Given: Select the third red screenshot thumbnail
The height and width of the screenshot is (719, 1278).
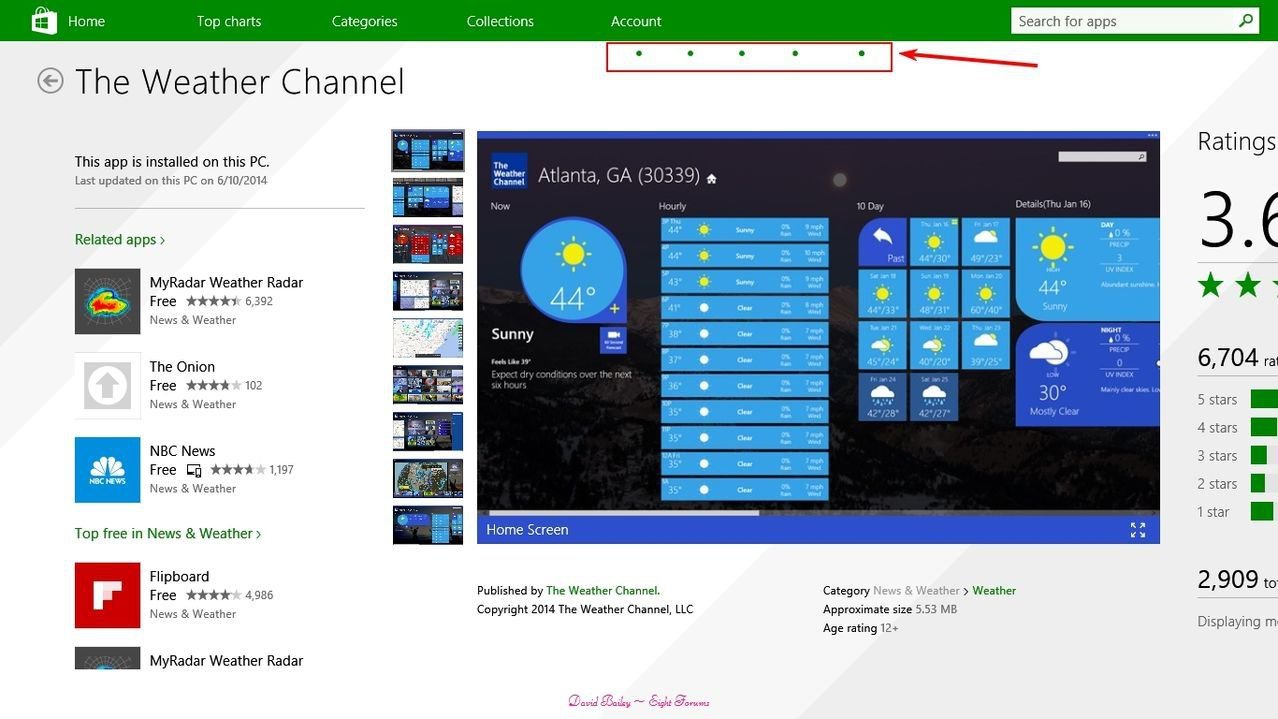Looking at the screenshot, I should pos(428,244).
